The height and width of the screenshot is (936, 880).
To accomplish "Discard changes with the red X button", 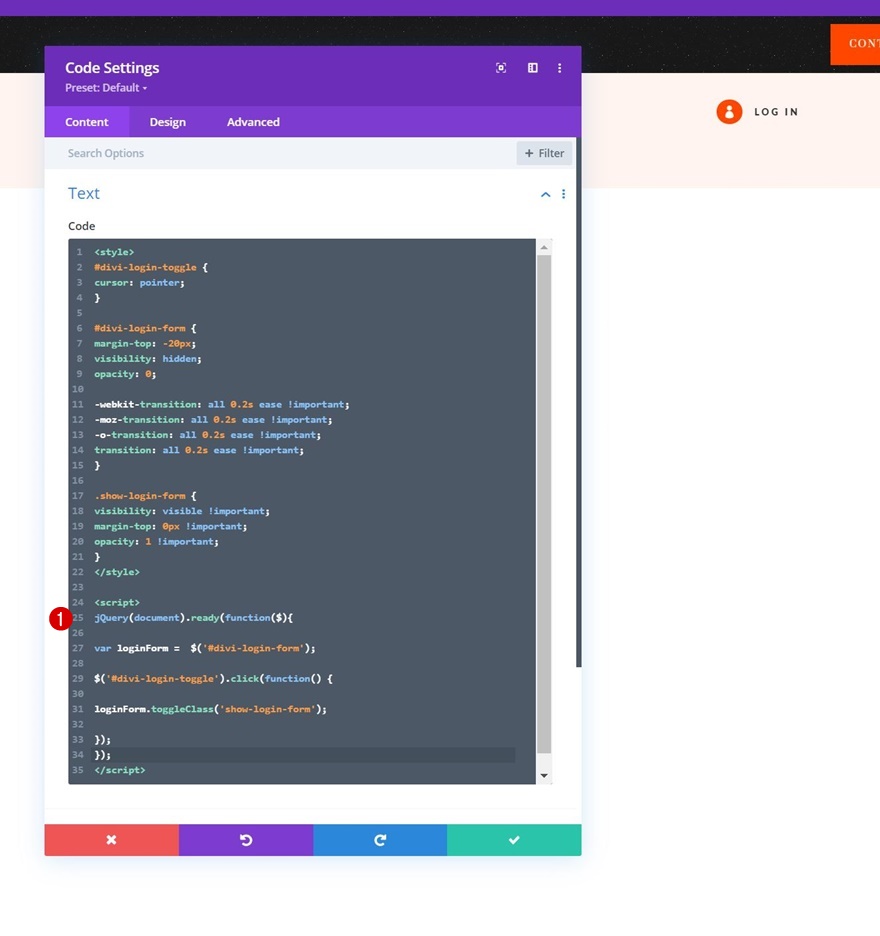I will pos(112,840).
